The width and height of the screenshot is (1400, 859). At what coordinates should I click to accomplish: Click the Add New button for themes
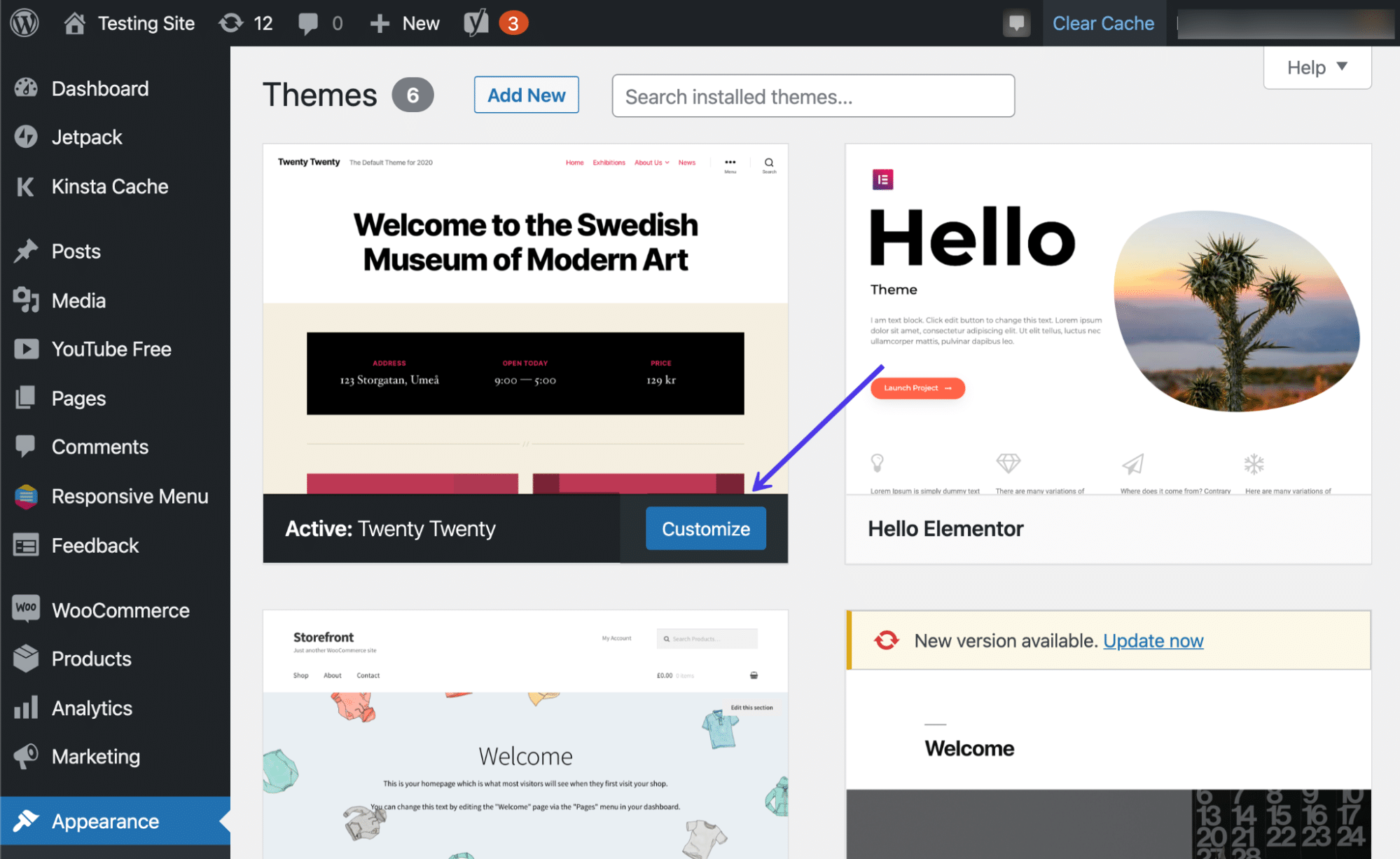pyautogui.click(x=526, y=94)
